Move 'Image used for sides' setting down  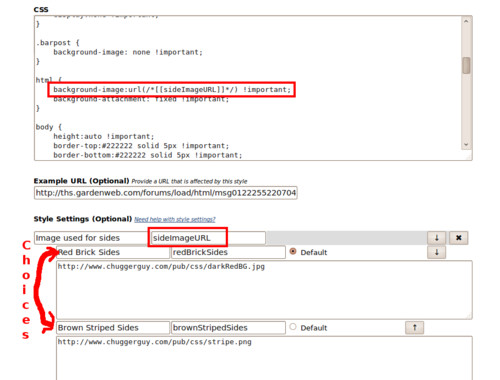pos(437,238)
